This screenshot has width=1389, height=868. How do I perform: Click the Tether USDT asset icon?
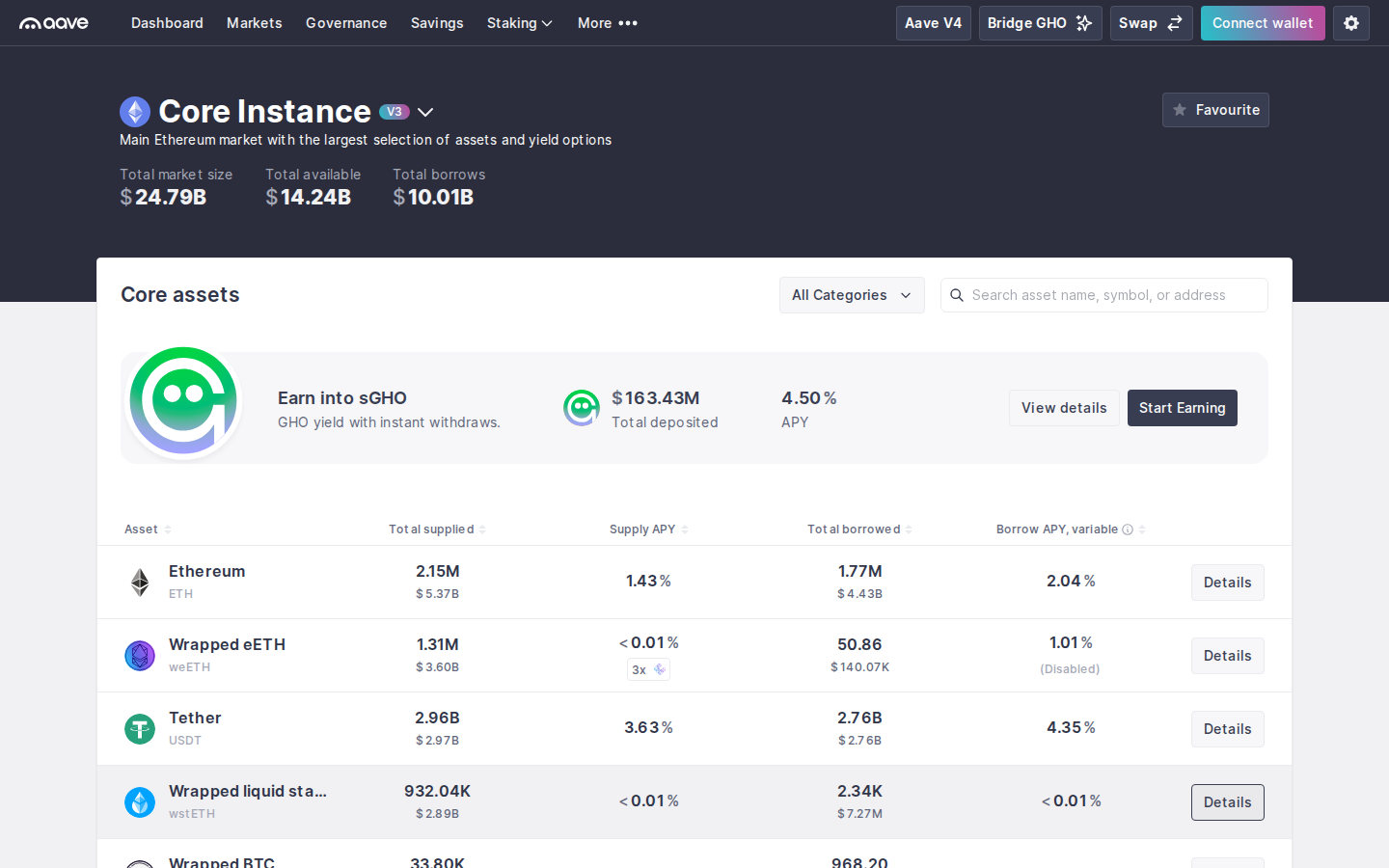point(140,729)
